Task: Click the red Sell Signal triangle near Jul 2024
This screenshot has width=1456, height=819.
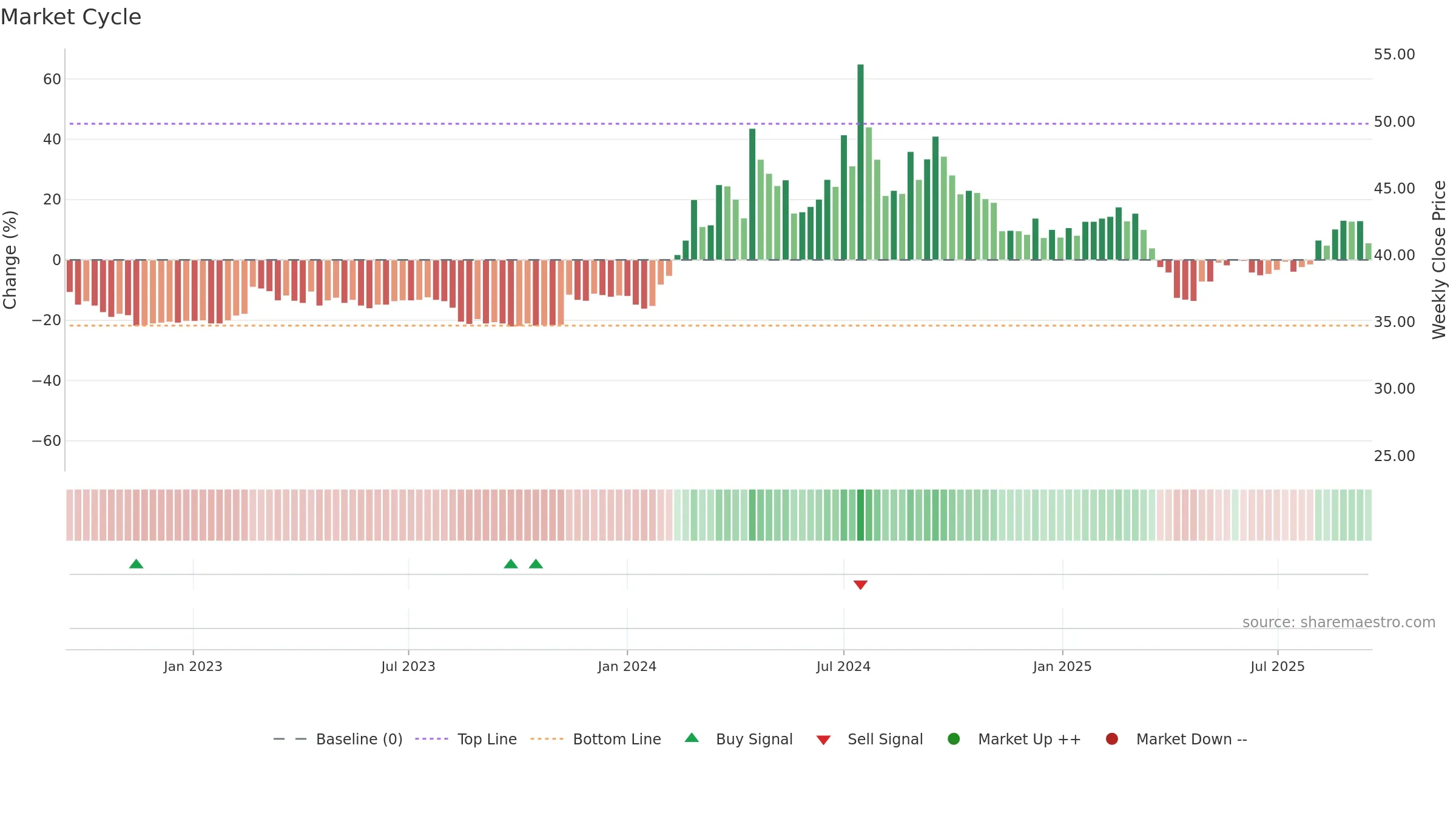Action: pyautogui.click(x=860, y=585)
